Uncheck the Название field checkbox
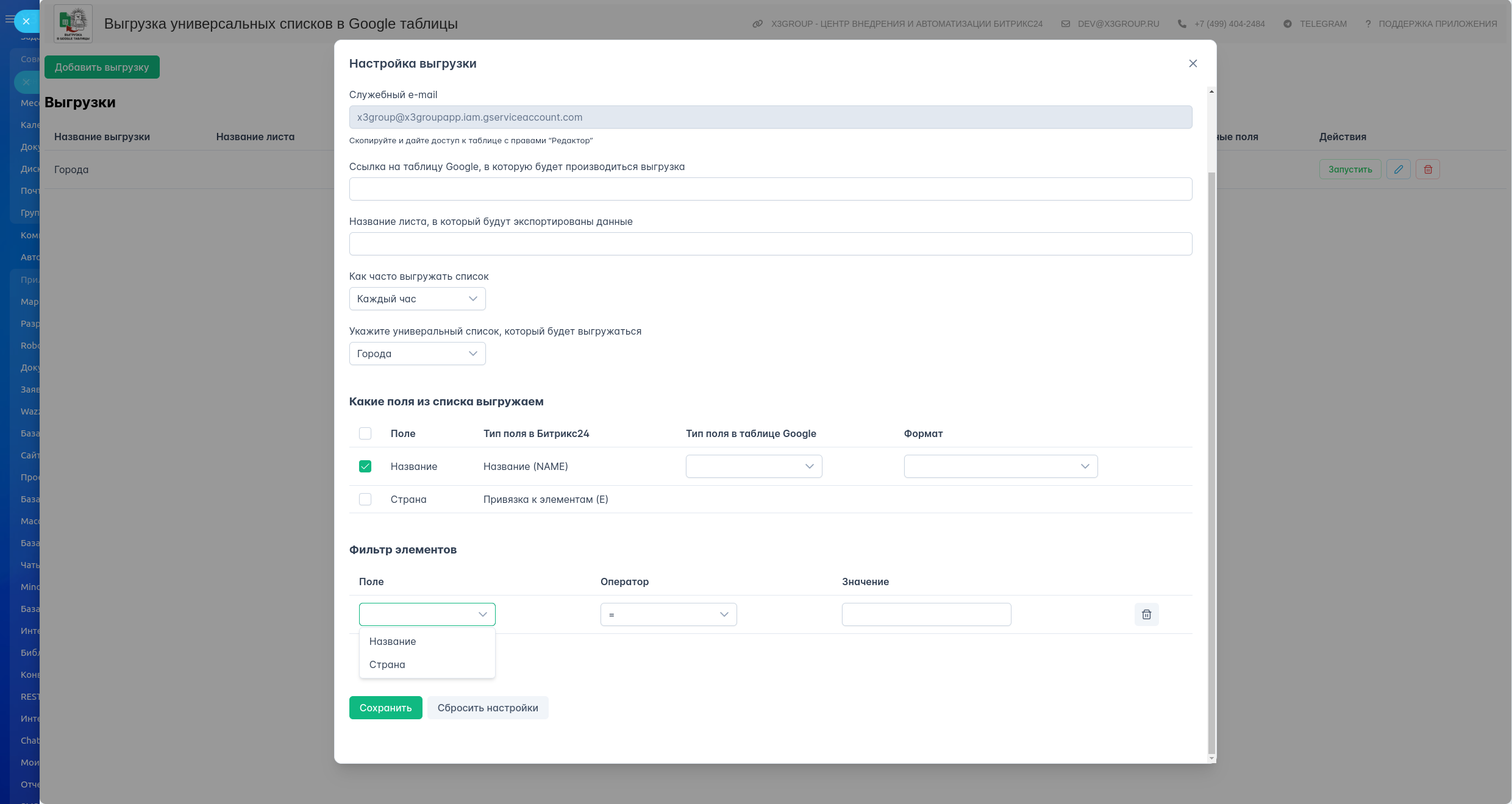This screenshot has width=1512, height=804. 365,466
